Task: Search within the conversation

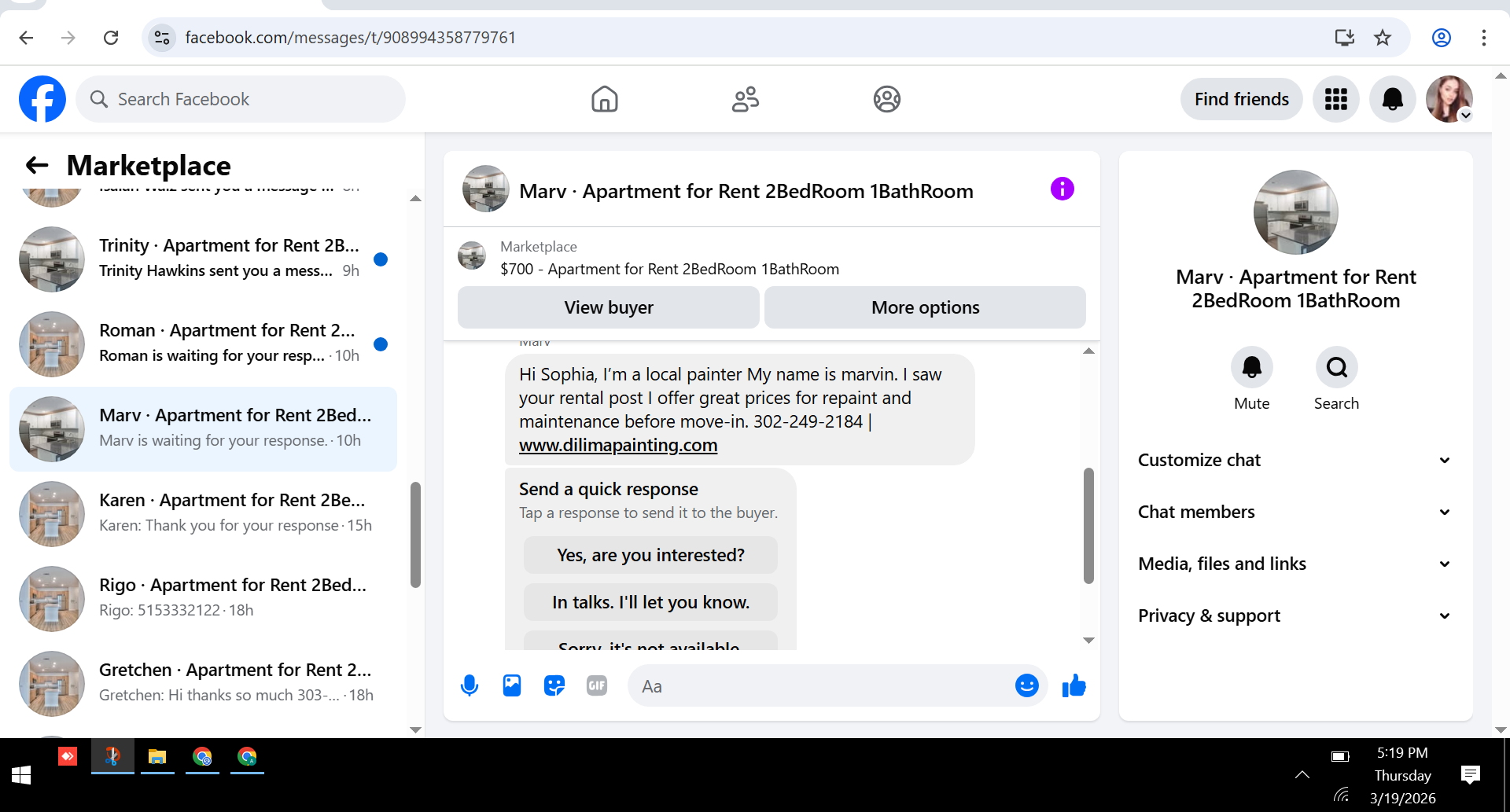Action: click(x=1336, y=367)
